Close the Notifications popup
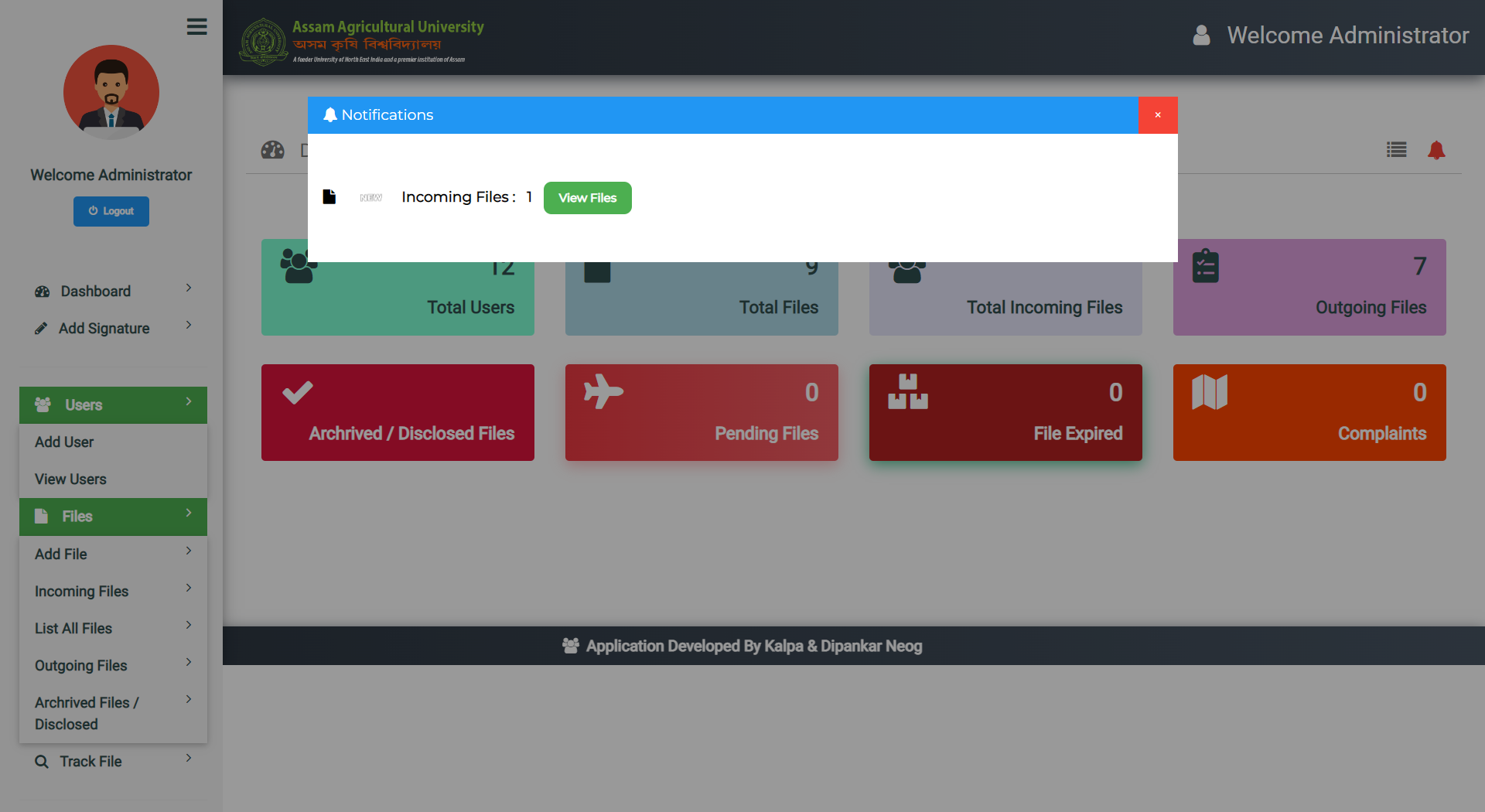Viewport: 1485px width, 812px height. (x=1157, y=115)
